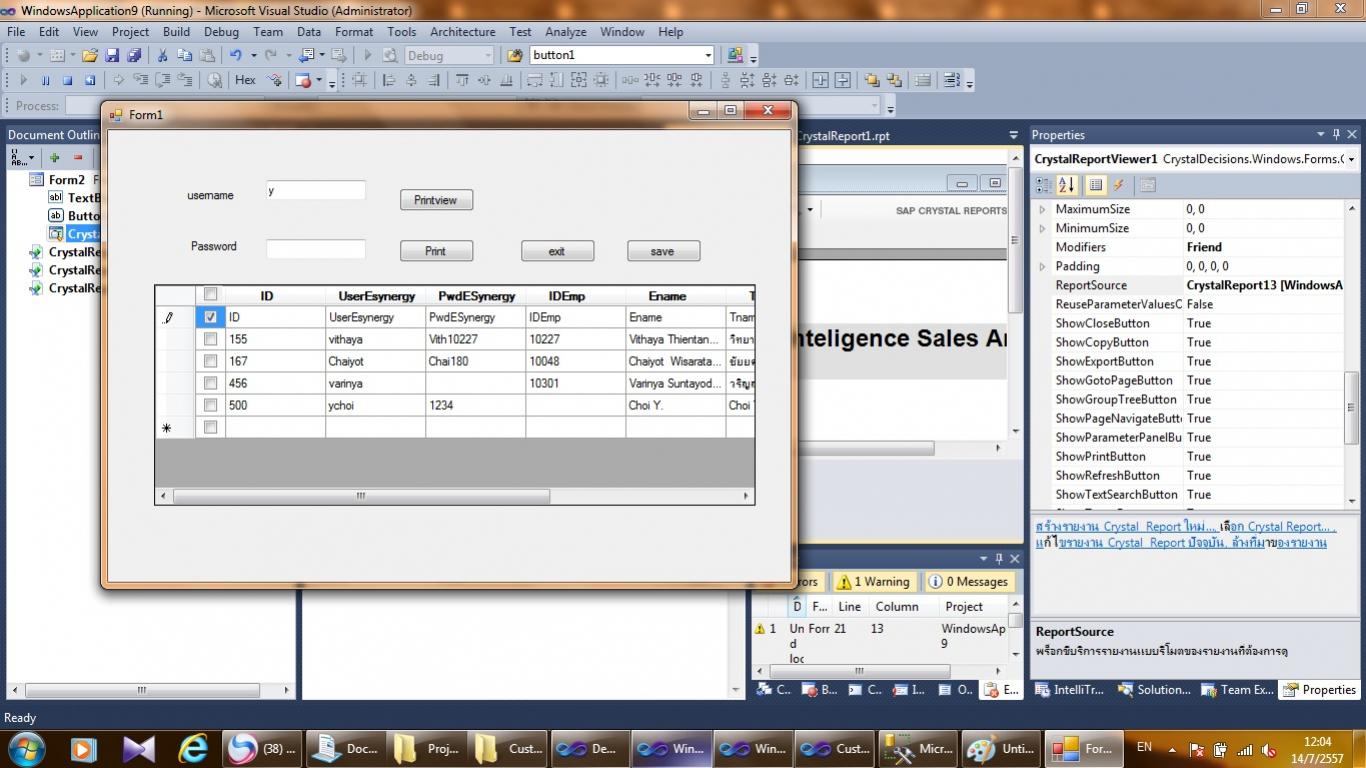This screenshot has width=1366, height=768.
Task: Click the Save icon in the toolbar
Action: [x=112, y=56]
